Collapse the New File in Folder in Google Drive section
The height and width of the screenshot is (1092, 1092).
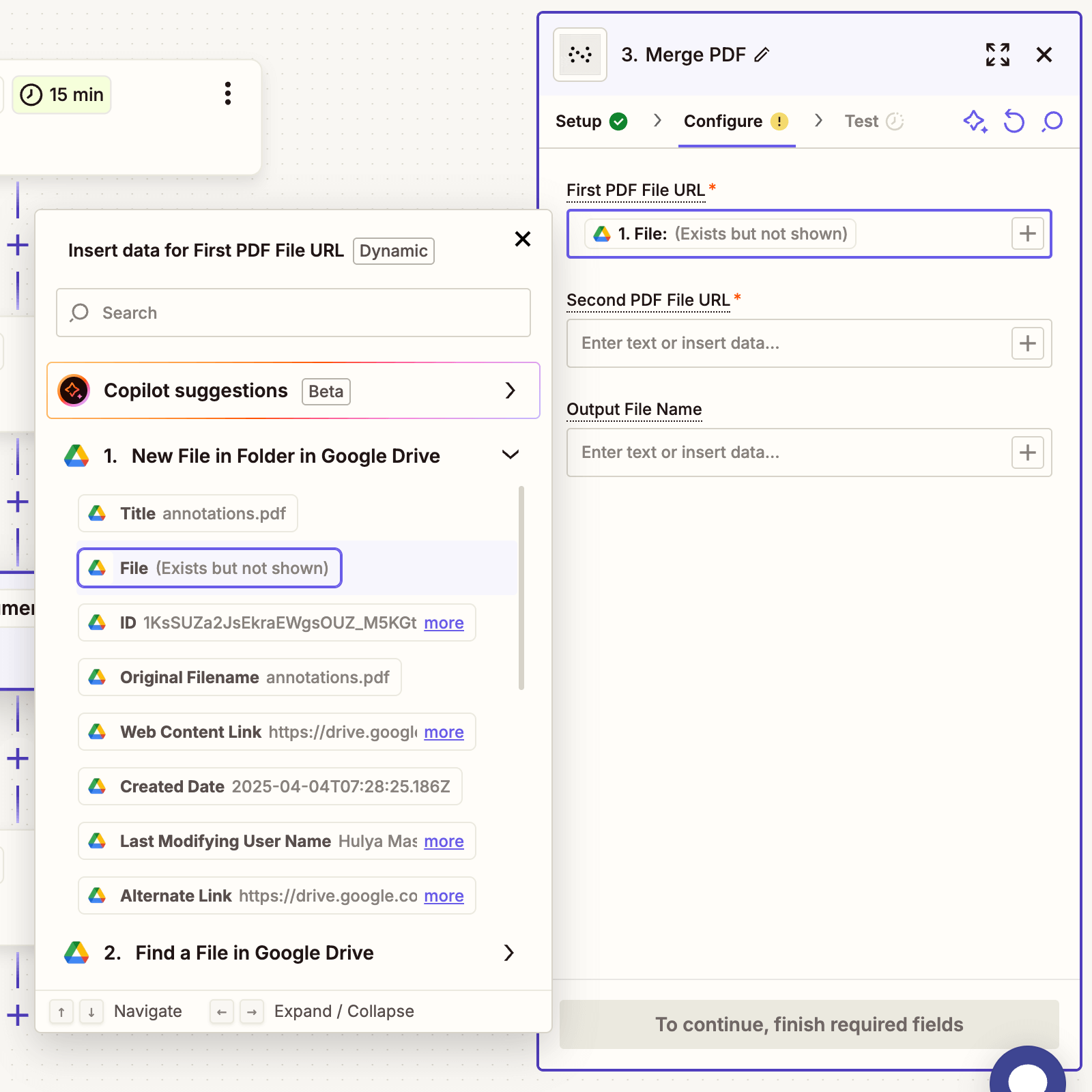(510, 455)
